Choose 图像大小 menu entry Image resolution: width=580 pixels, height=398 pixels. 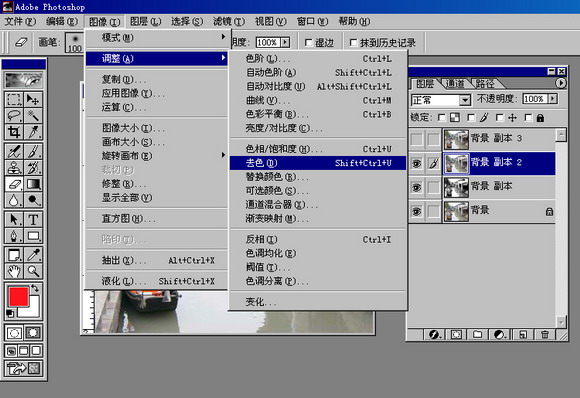tap(157, 128)
